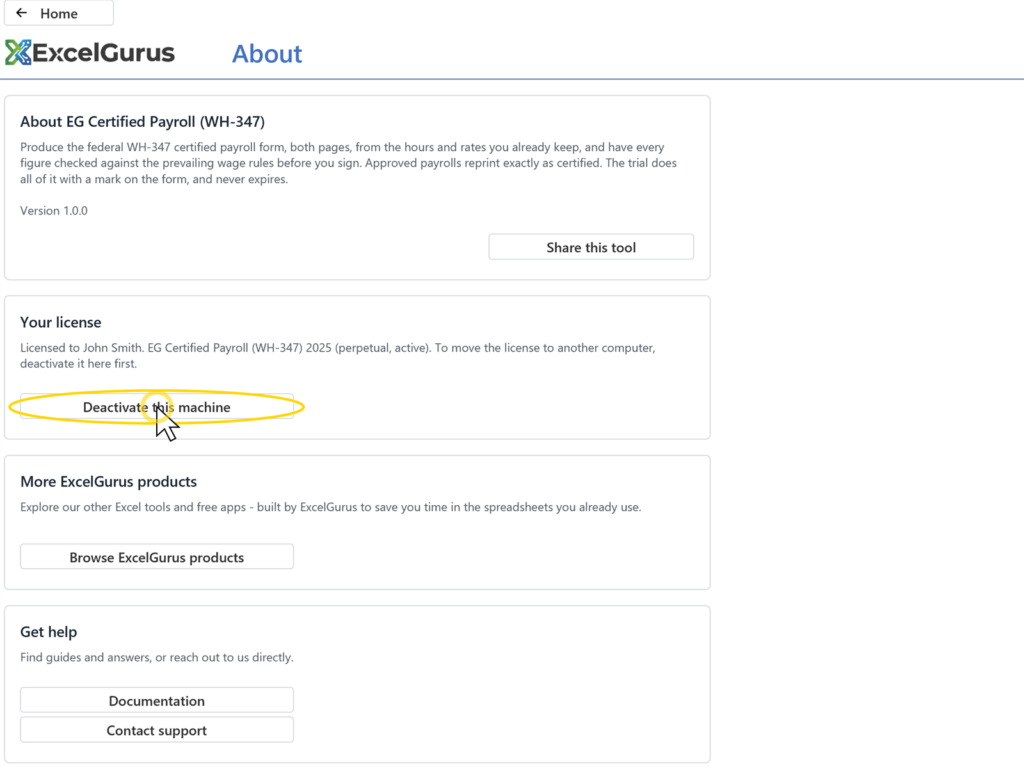
Task: Click the 'Produce the federal WH-347' description paragraph
Action: tap(348, 163)
